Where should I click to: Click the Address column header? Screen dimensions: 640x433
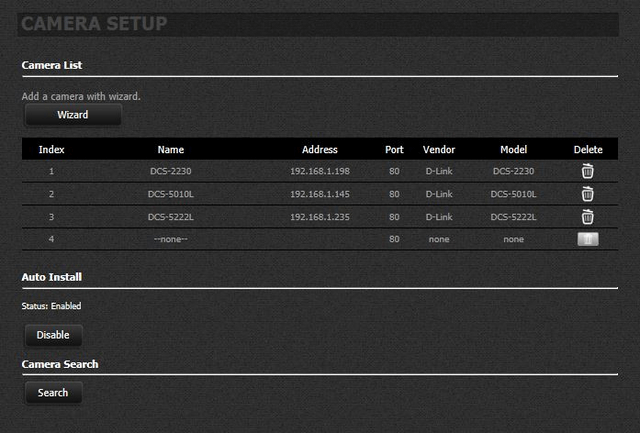(319, 149)
